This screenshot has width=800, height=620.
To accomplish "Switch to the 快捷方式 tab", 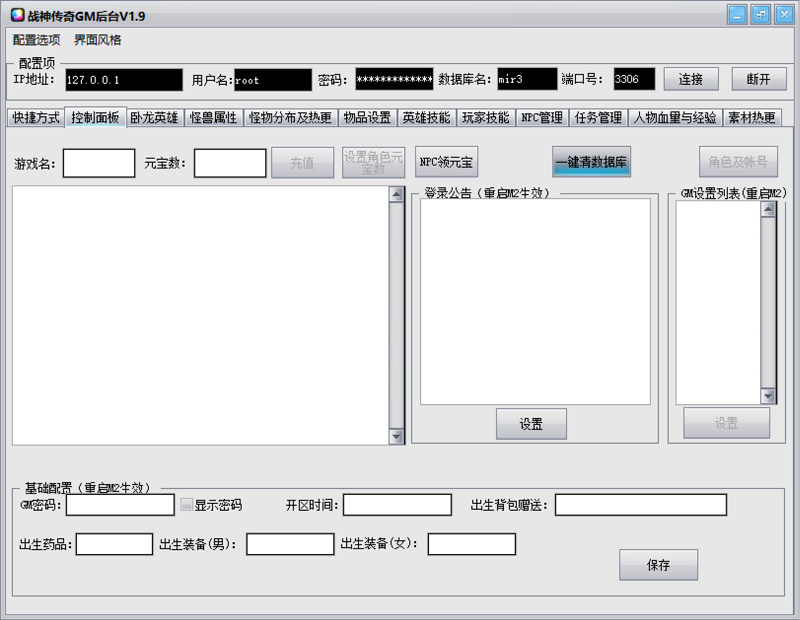I will pos(36,117).
